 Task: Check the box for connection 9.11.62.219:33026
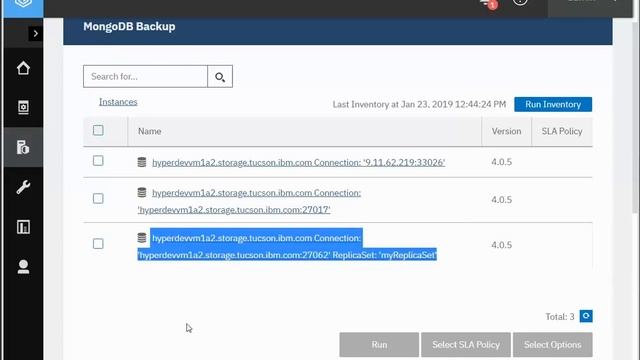98,161
